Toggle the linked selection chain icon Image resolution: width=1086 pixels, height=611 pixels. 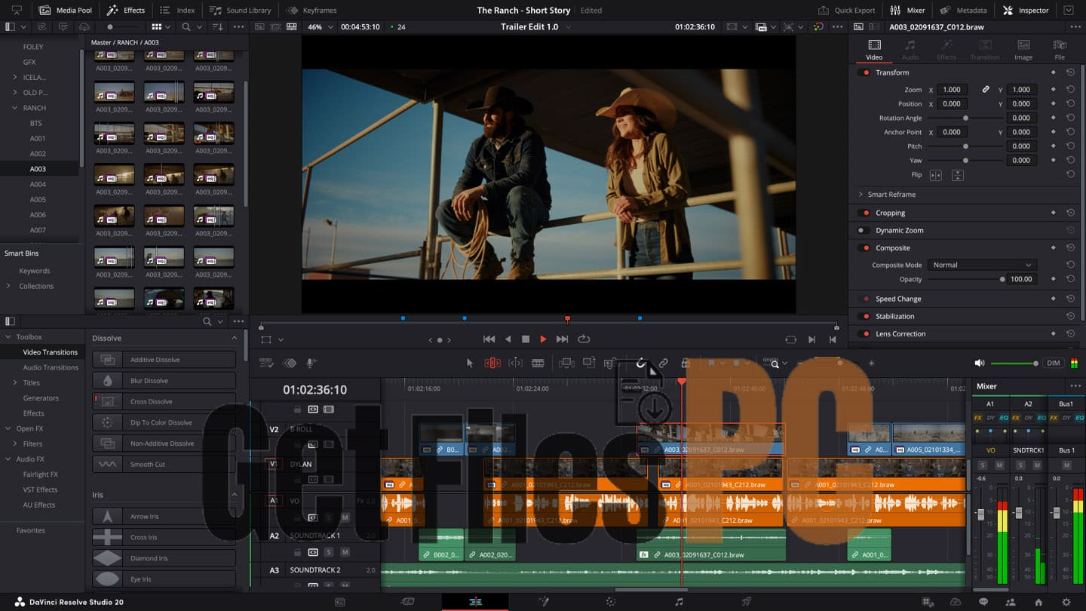pyautogui.click(x=663, y=363)
